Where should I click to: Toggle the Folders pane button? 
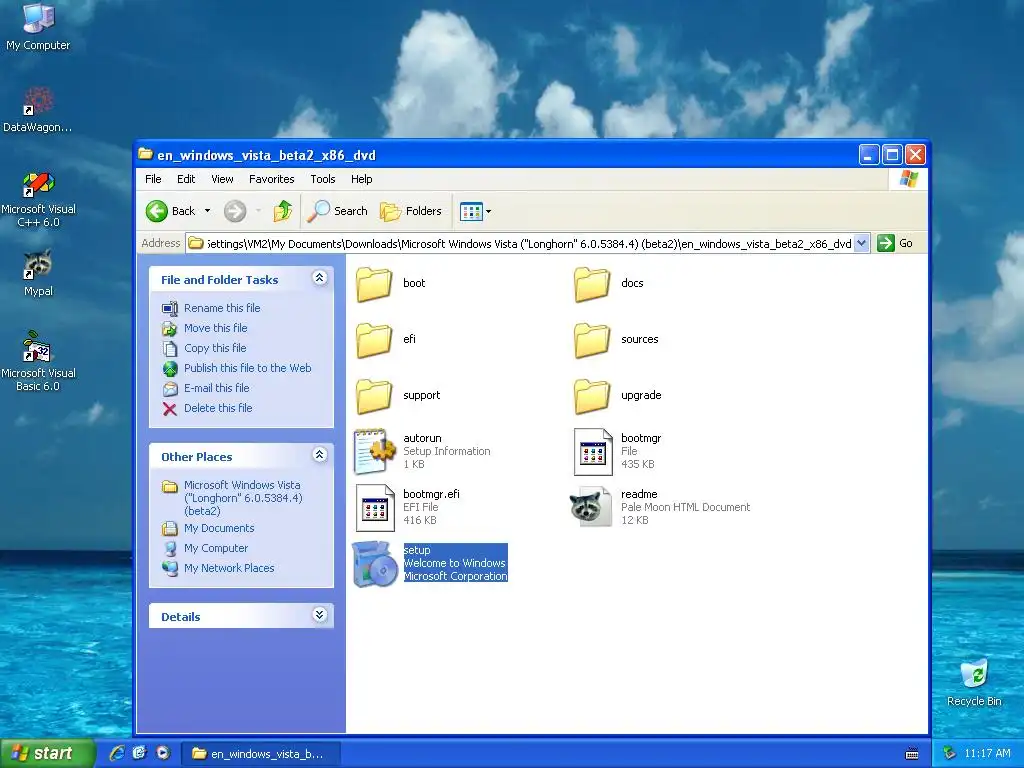(411, 211)
